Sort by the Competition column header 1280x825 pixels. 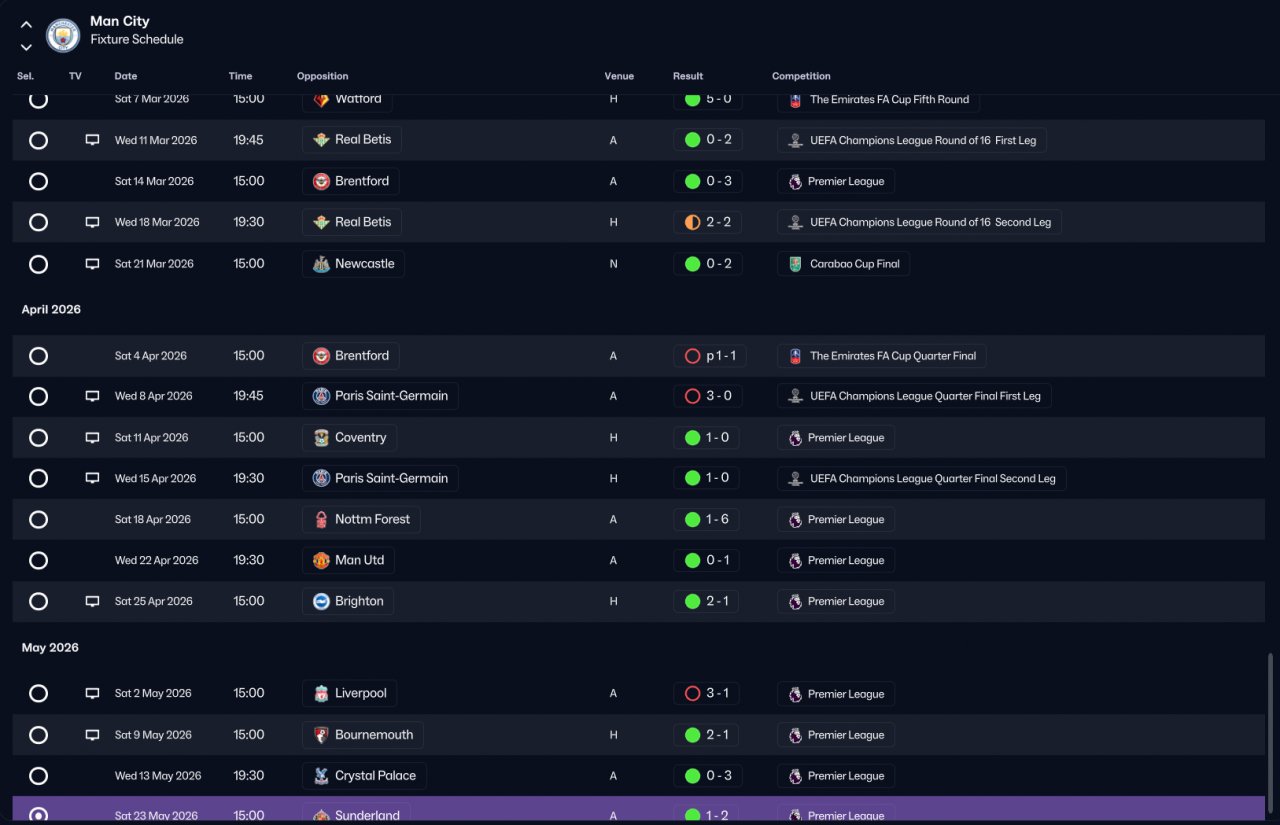pos(801,76)
